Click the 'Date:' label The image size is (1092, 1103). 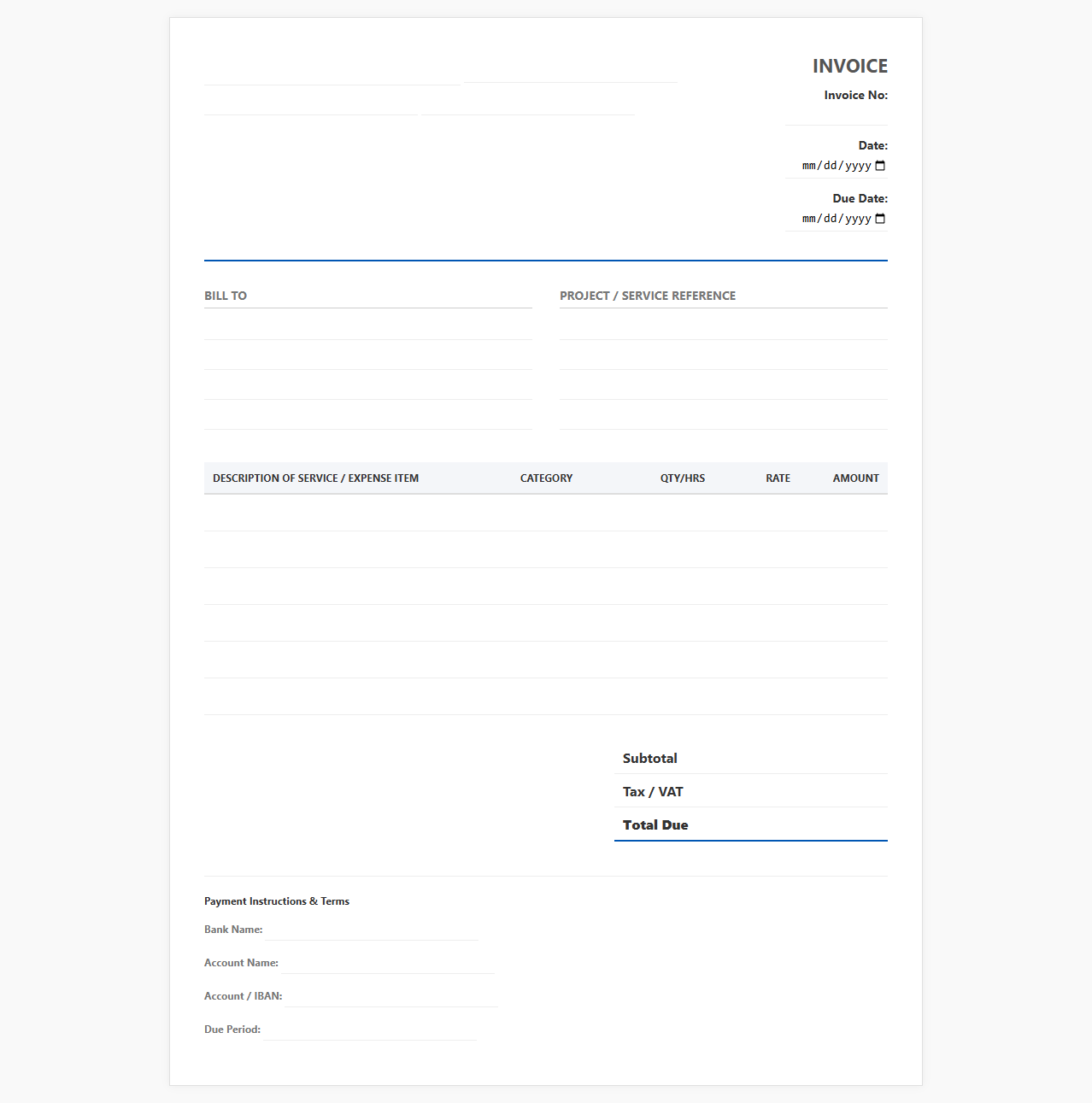(x=873, y=145)
